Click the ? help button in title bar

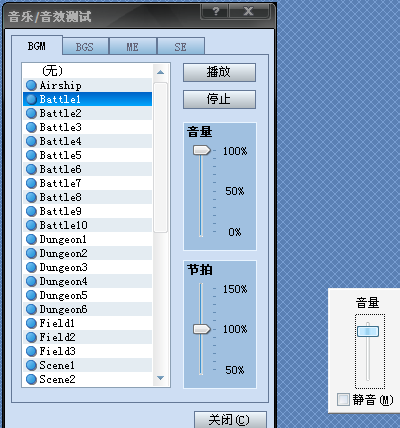point(215,11)
